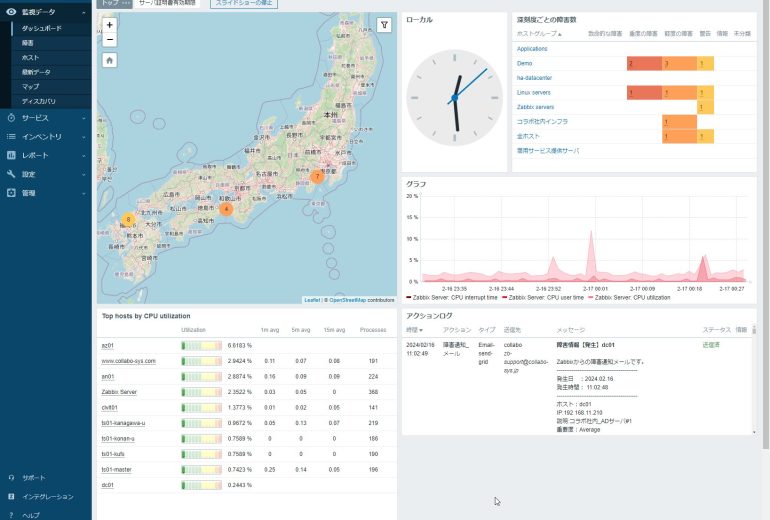Open the map cluster marker labeled 4
This screenshot has width=770, height=520.
pos(226,209)
